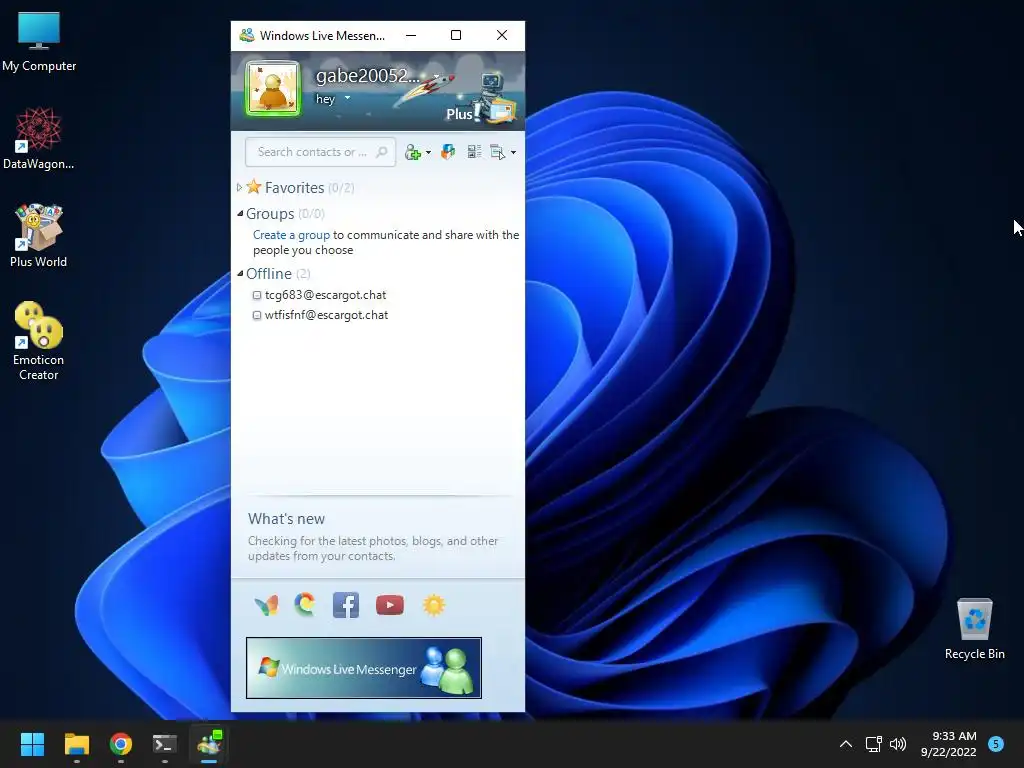The width and height of the screenshot is (1024, 768).
Task: Collapse the Offline section triangle
Action: [x=240, y=273]
